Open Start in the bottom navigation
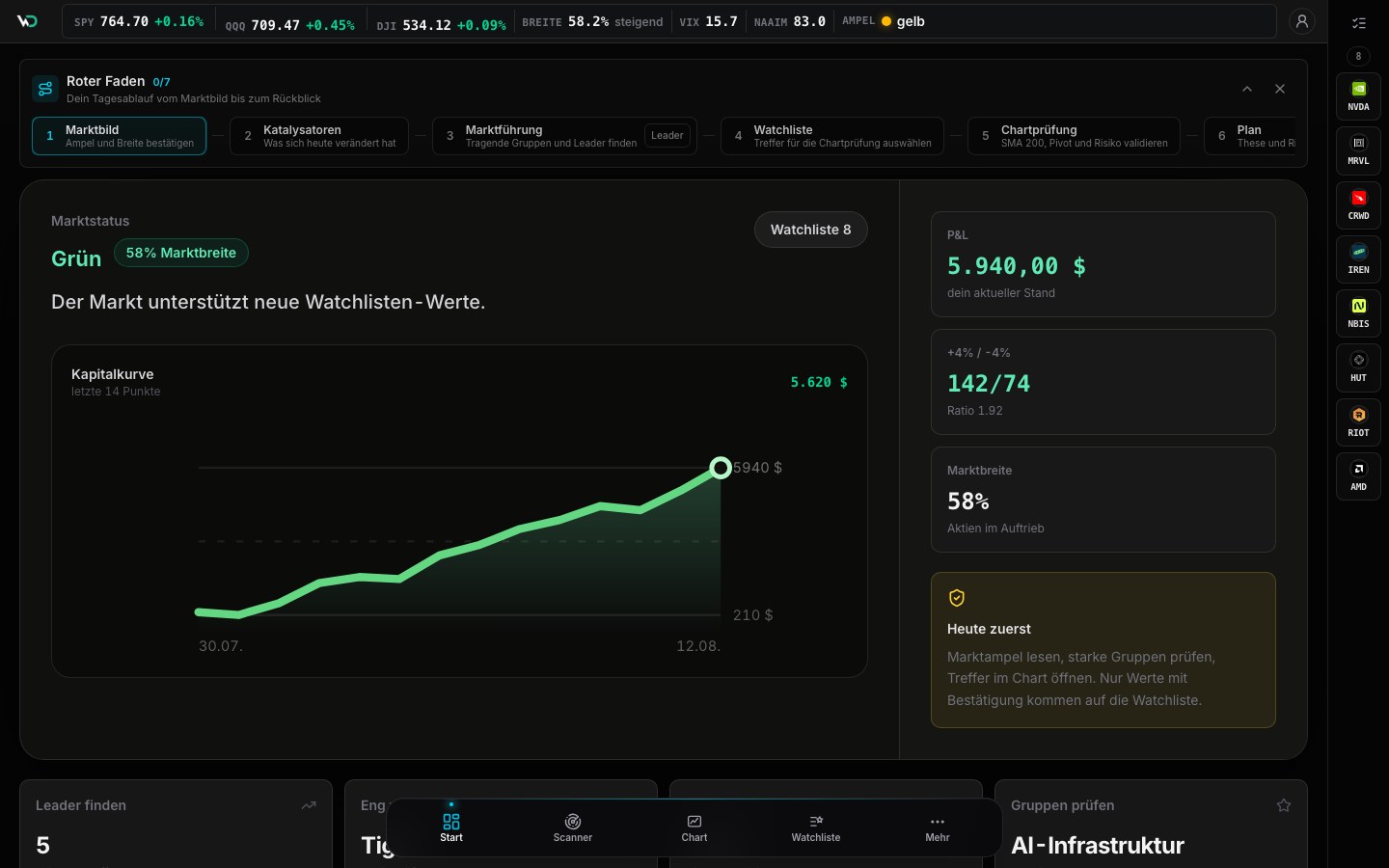Viewport: 1389px width, 868px height. click(451, 827)
